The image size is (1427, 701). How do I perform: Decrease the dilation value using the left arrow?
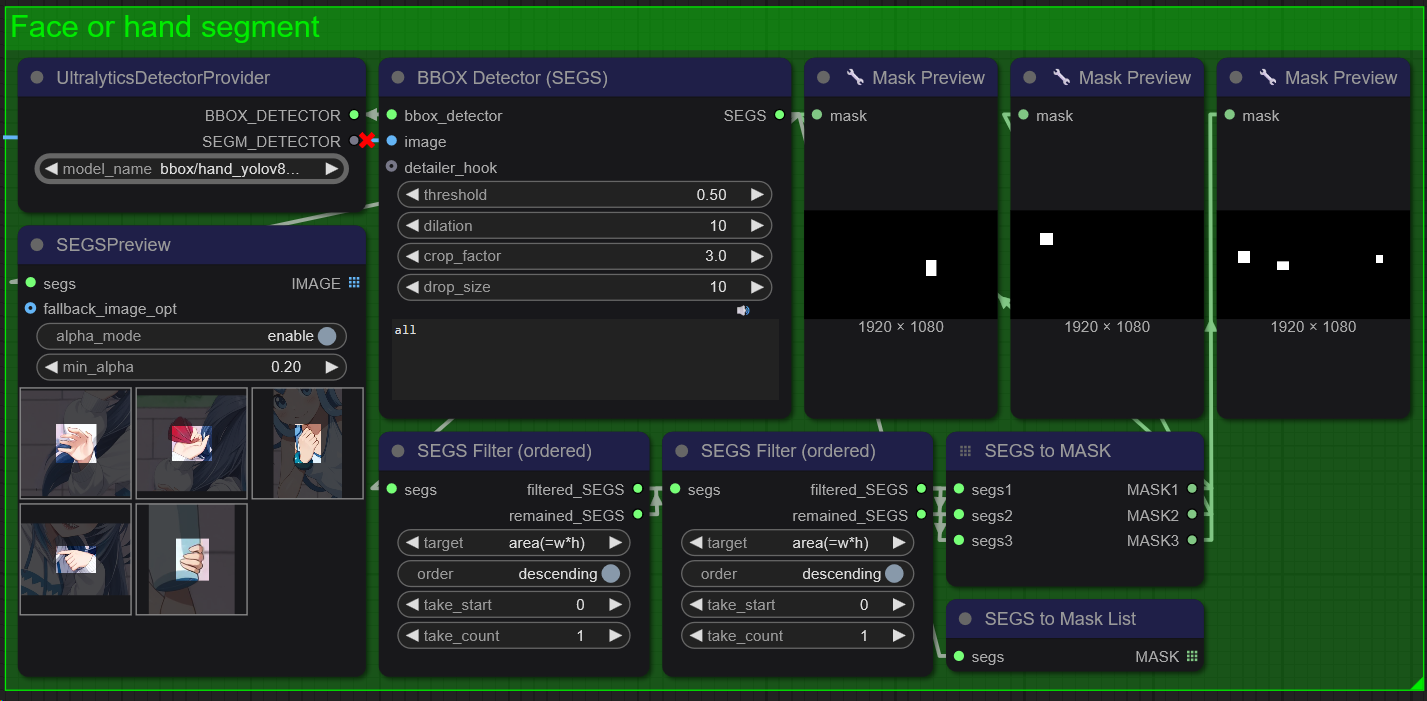(410, 226)
